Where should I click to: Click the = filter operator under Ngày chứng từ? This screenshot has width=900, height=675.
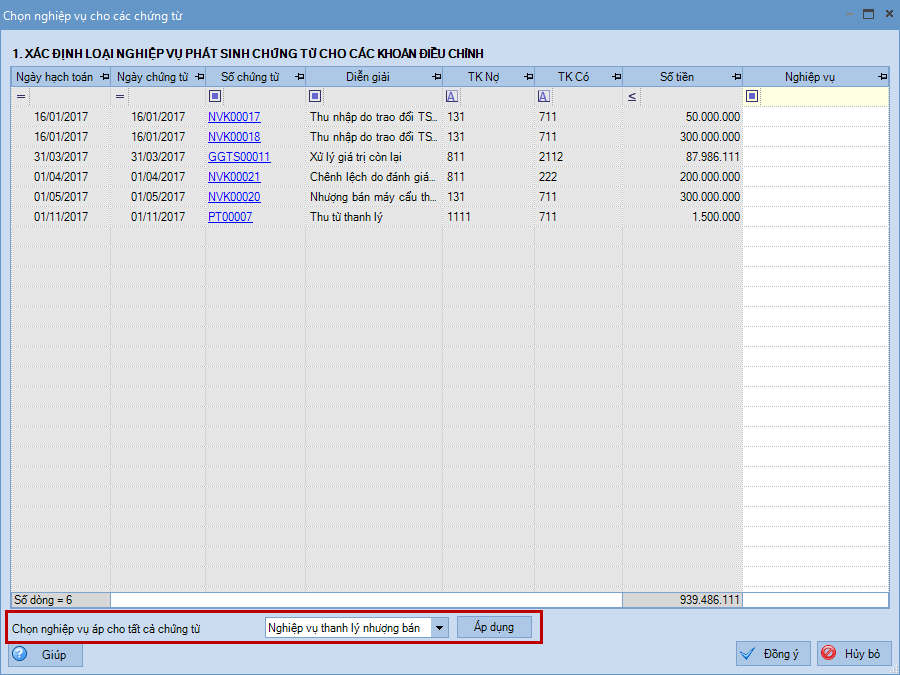120,97
